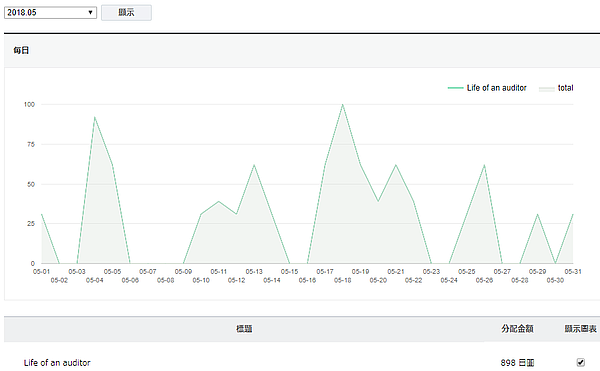Image resolution: width=600 pixels, height=371 pixels.
Task: Click the 05-29 data point on chart
Action: (x=538, y=214)
